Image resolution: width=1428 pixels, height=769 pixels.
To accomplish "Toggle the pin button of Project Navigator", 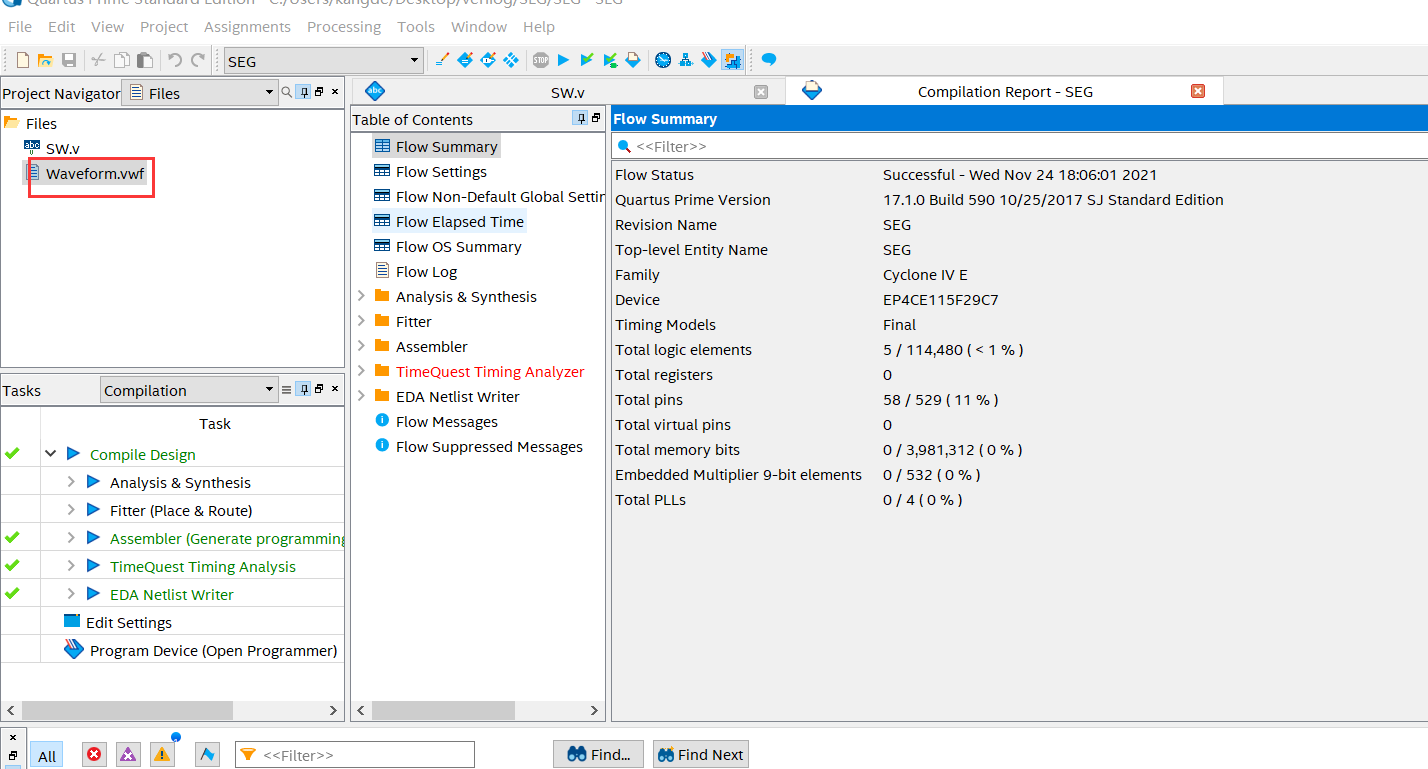I will (303, 92).
